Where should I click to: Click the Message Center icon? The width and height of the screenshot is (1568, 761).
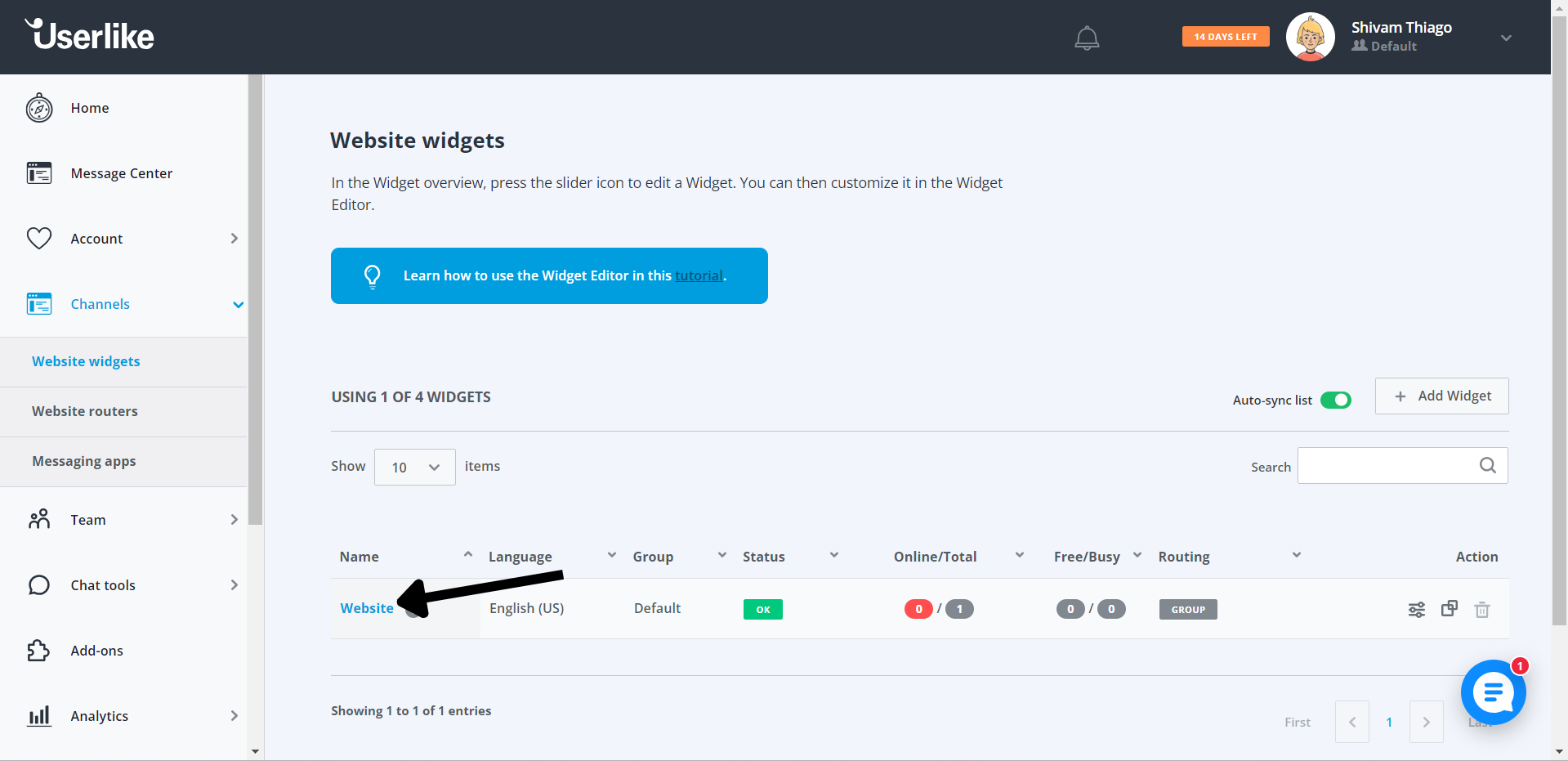point(39,173)
